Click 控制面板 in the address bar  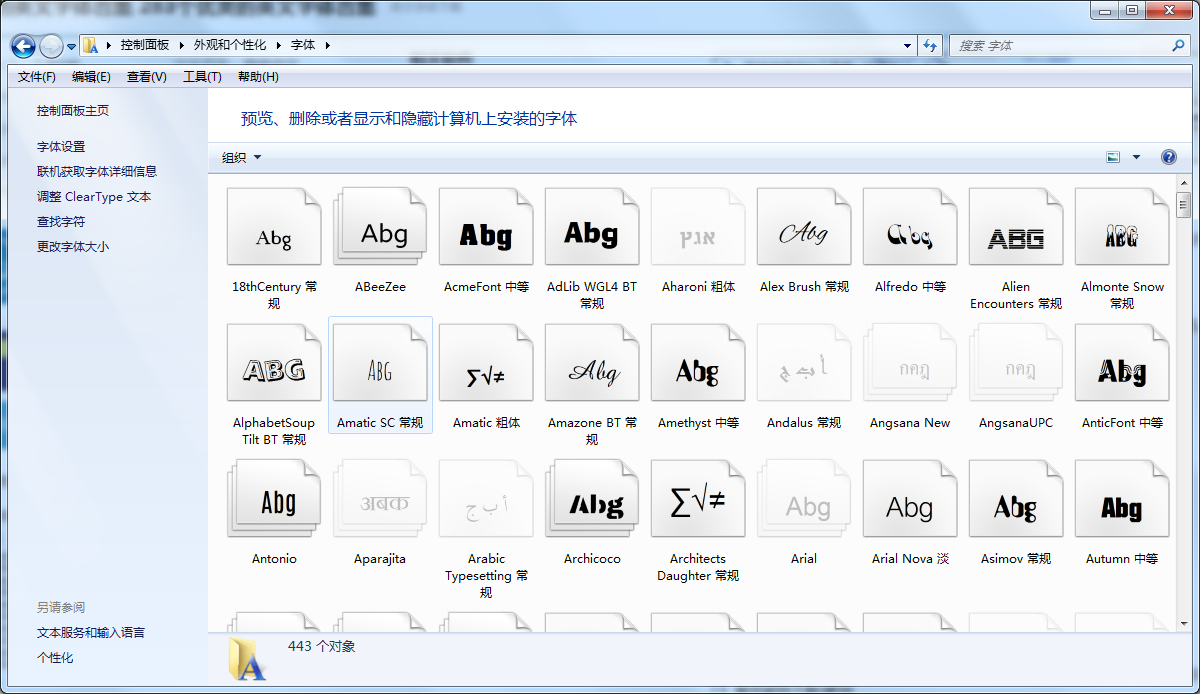click(145, 46)
